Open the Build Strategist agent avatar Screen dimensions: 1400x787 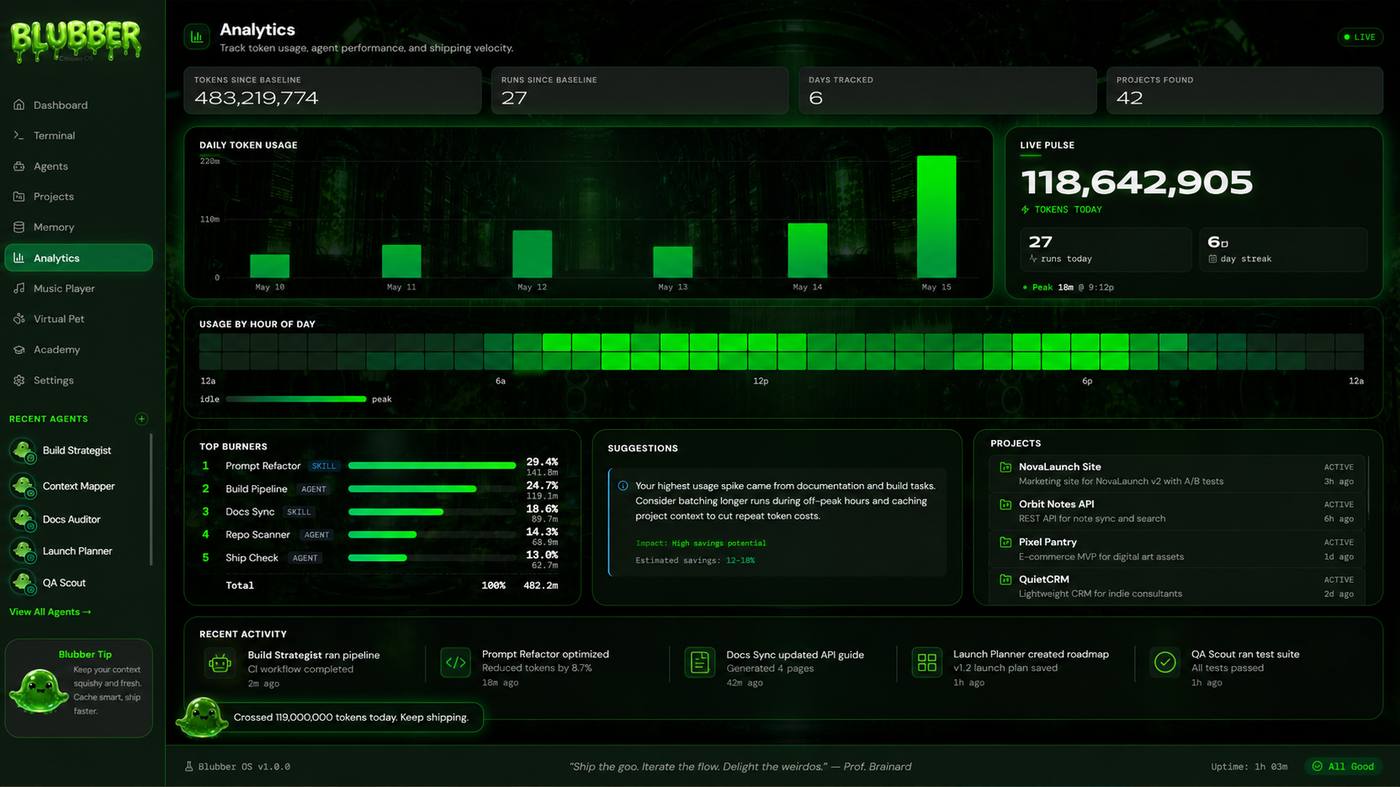[23, 451]
